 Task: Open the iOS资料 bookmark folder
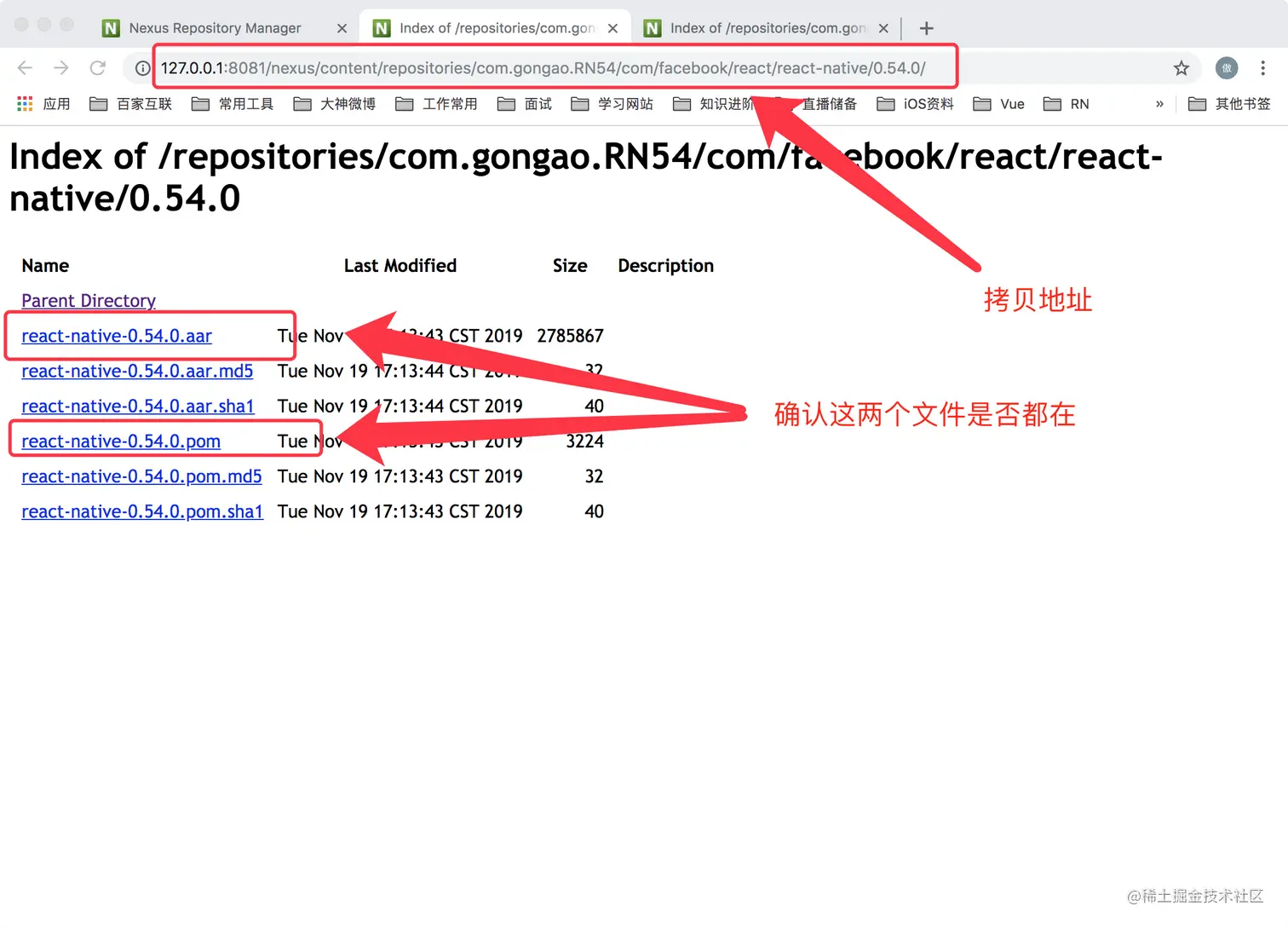click(x=916, y=104)
